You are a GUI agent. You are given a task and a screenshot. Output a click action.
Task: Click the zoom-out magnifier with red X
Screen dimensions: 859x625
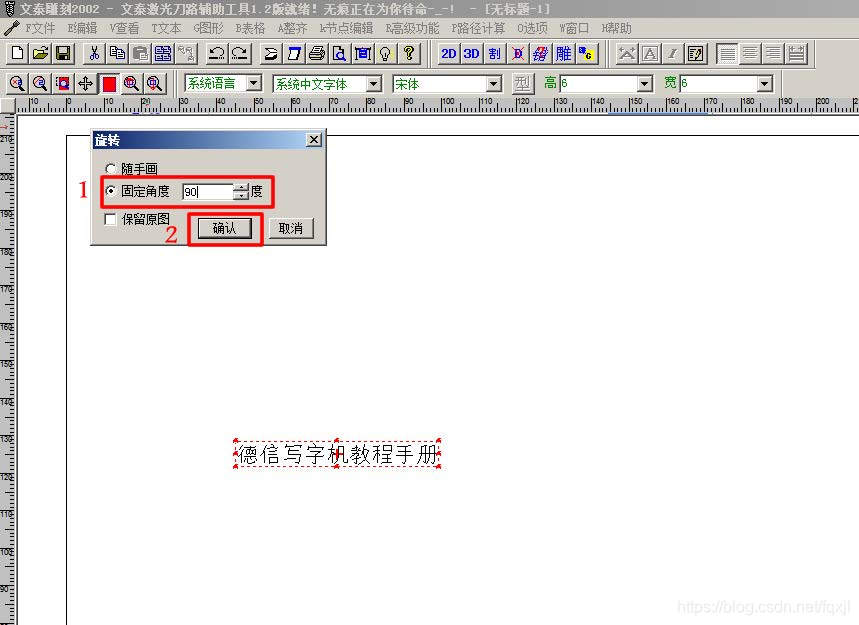[x=17, y=83]
